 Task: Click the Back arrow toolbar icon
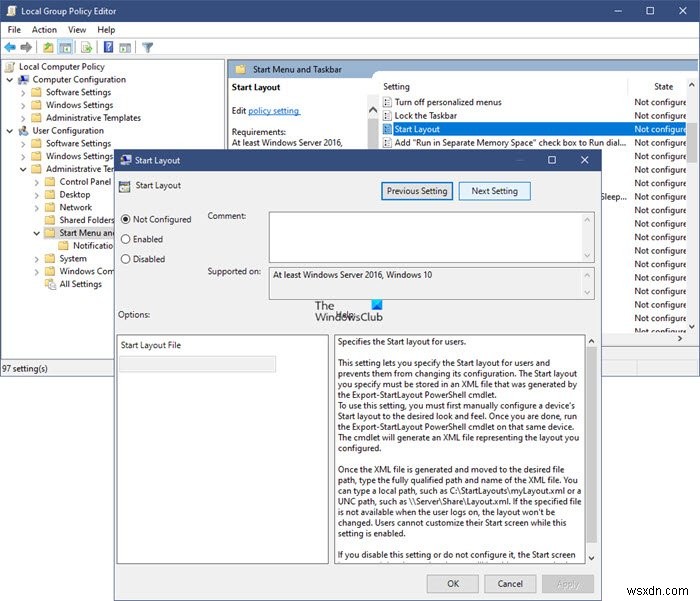pos(12,47)
